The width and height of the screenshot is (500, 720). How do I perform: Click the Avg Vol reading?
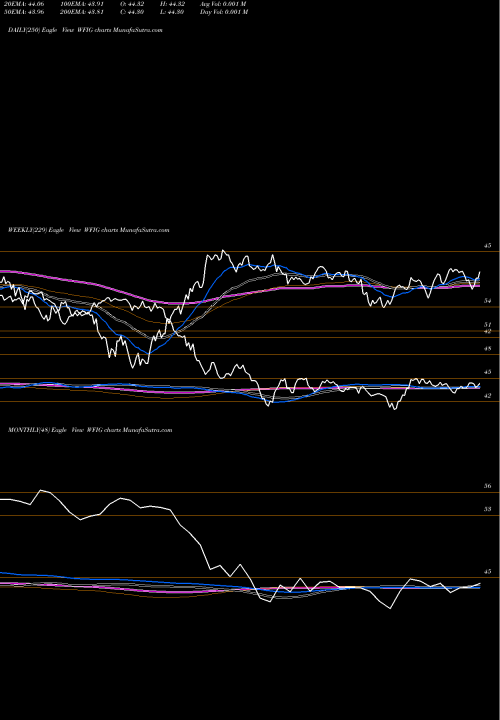(x=223, y=4)
